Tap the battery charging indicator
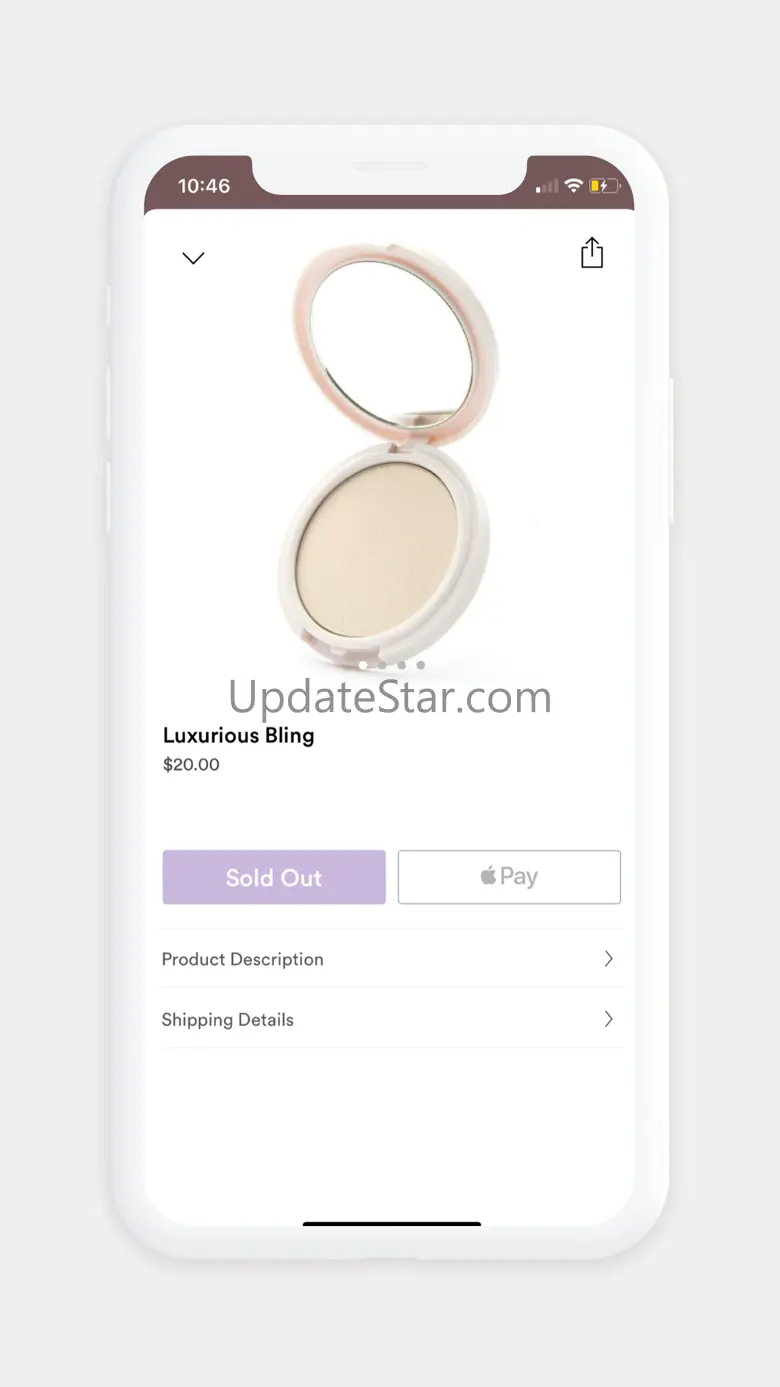The image size is (780, 1387). (604, 186)
